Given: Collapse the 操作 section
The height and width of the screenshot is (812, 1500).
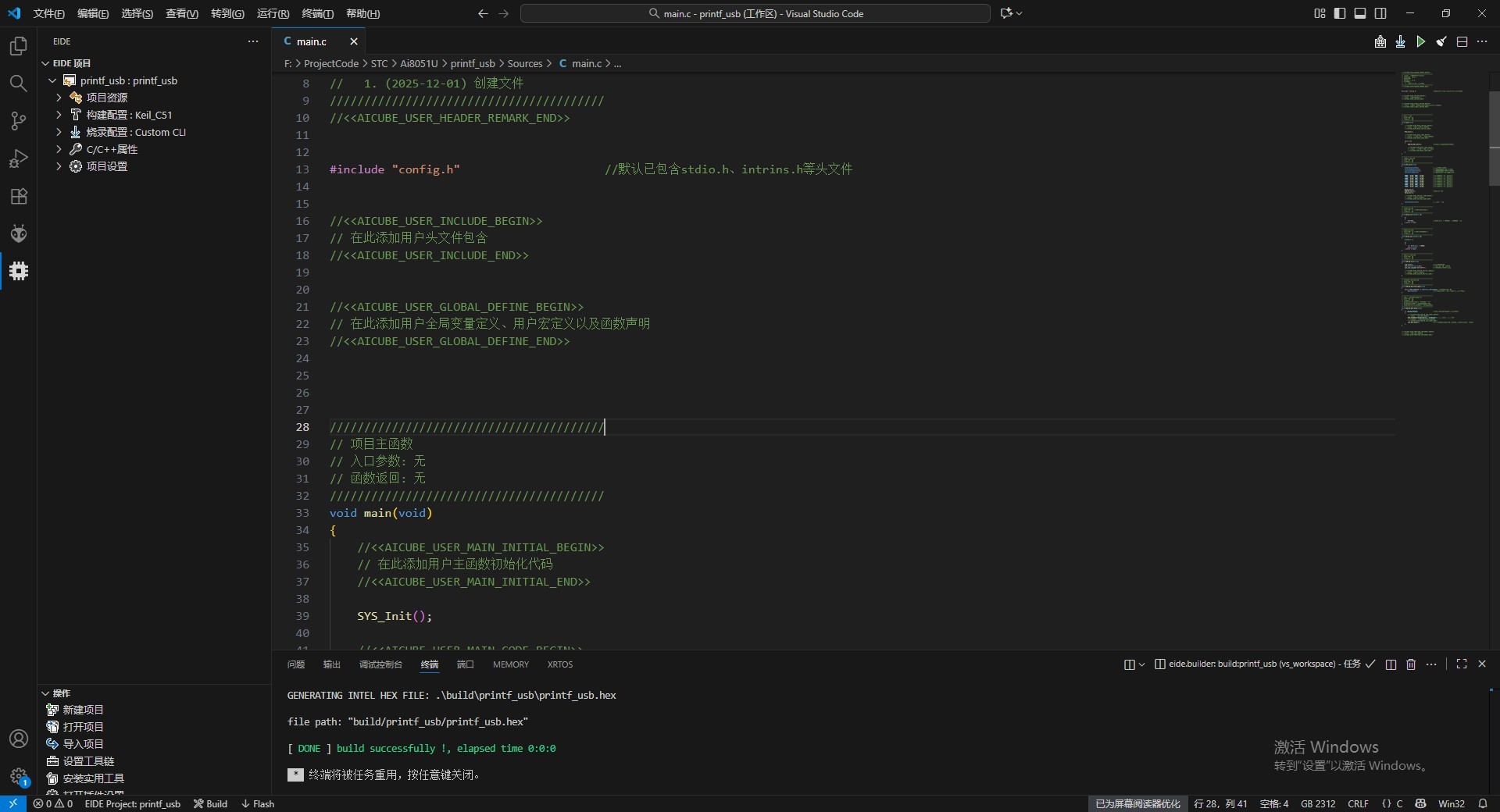Looking at the screenshot, I should 61,693.
